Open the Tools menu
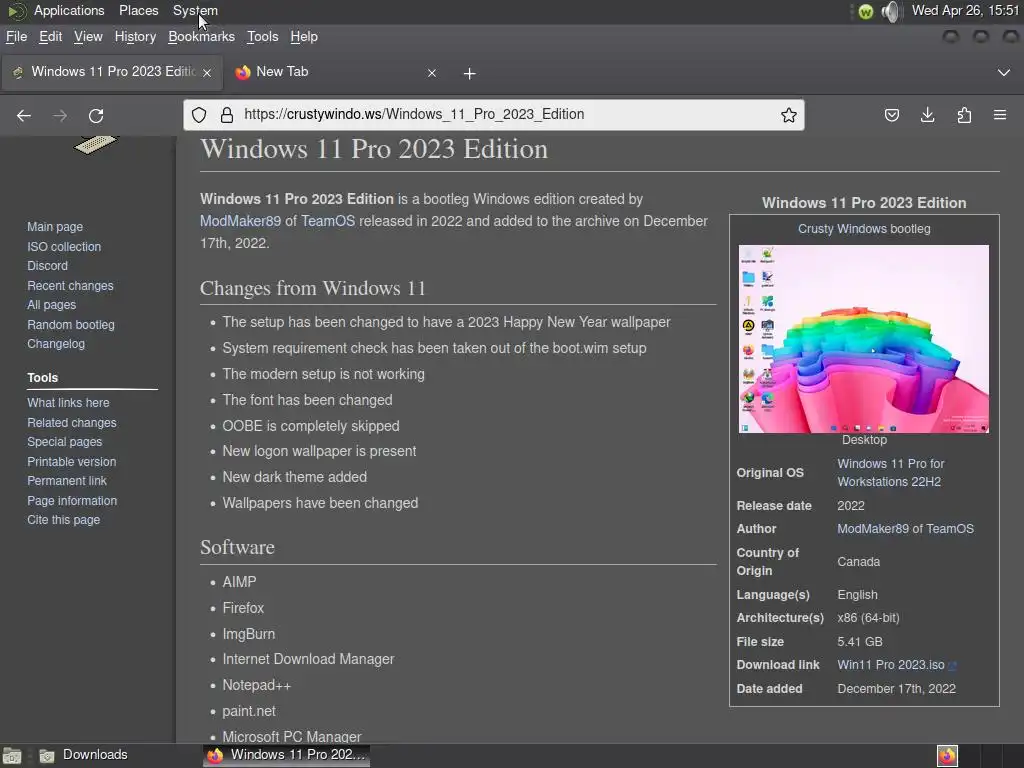 [263, 37]
